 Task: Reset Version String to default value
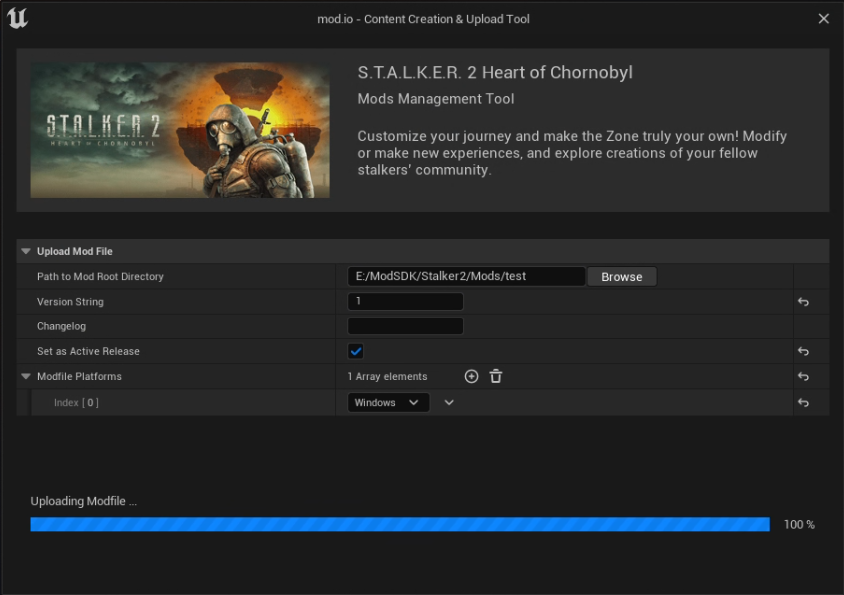[802, 302]
